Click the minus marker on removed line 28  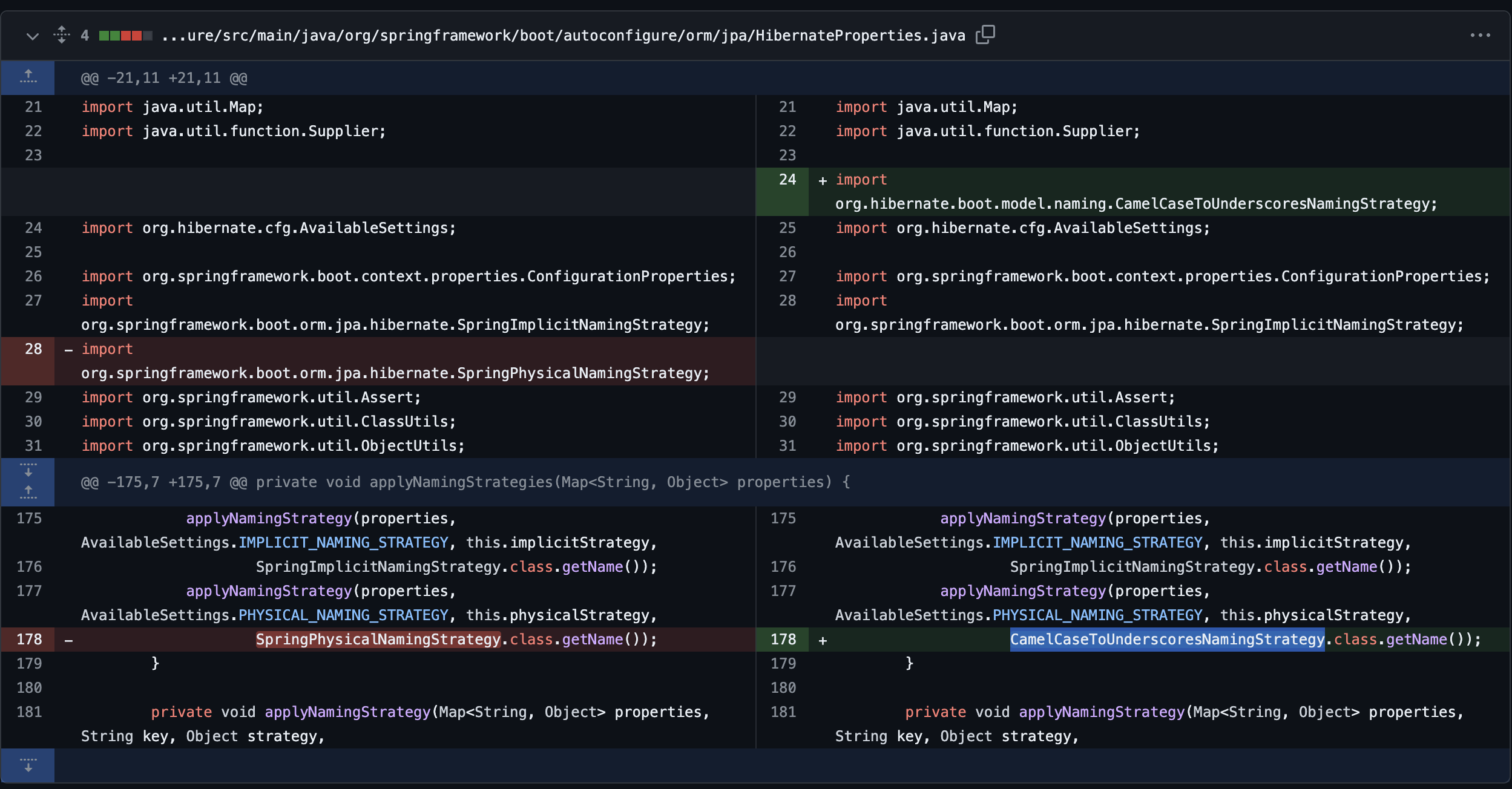pyautogui.click(x=68, y=350)
